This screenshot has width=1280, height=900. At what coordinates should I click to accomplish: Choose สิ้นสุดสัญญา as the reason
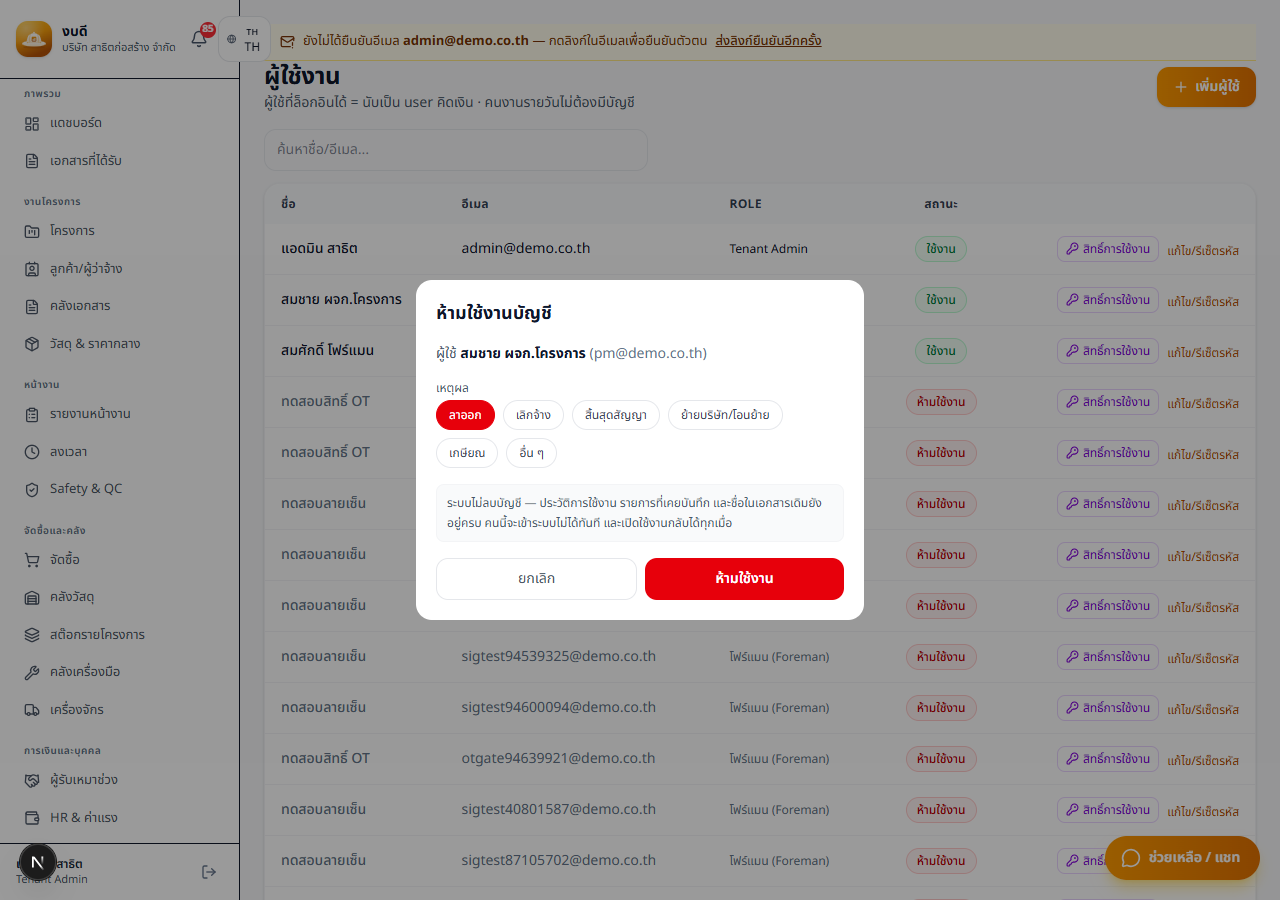click(x=616, y=415)
